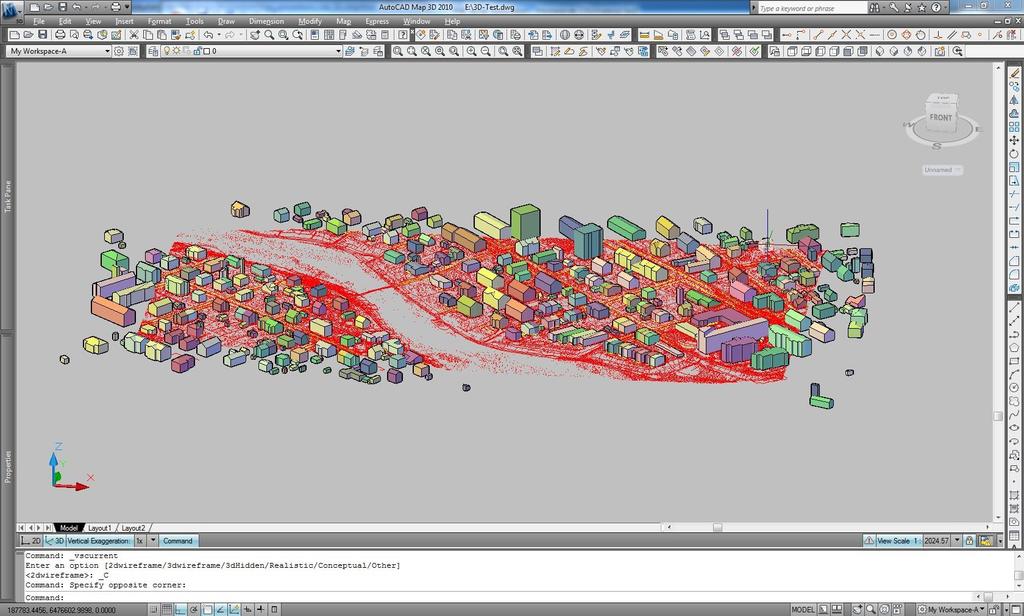Viewport: 1024px width, 616px height.
Task: Click the Zoom Window magnifier in the zoom toolbar
Action: click(397, 51)
